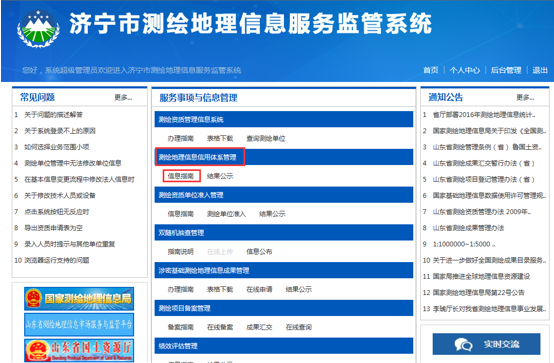Open FAQ 导出资质申请表为空
The width and height of the screenshot is (554, 363).
click(x=53, y=228)
